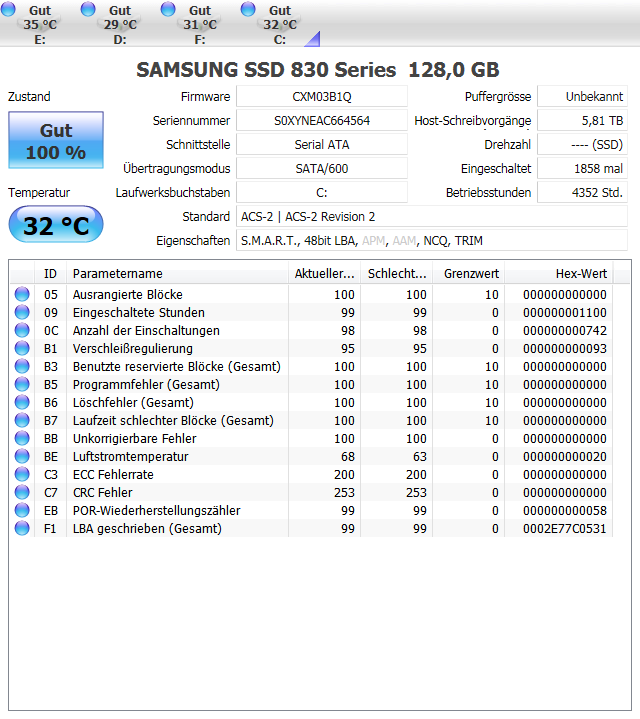Select the C: drive at 32 °C
This screenshot has width=640, height=719.
(x=271, y=24)
